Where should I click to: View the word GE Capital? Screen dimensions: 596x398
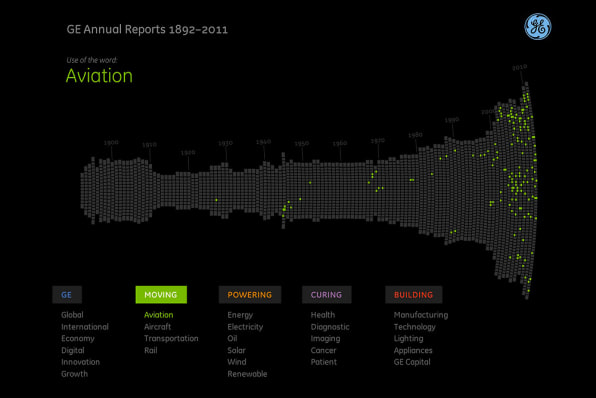pyautogui.click(x=412, y=362)
